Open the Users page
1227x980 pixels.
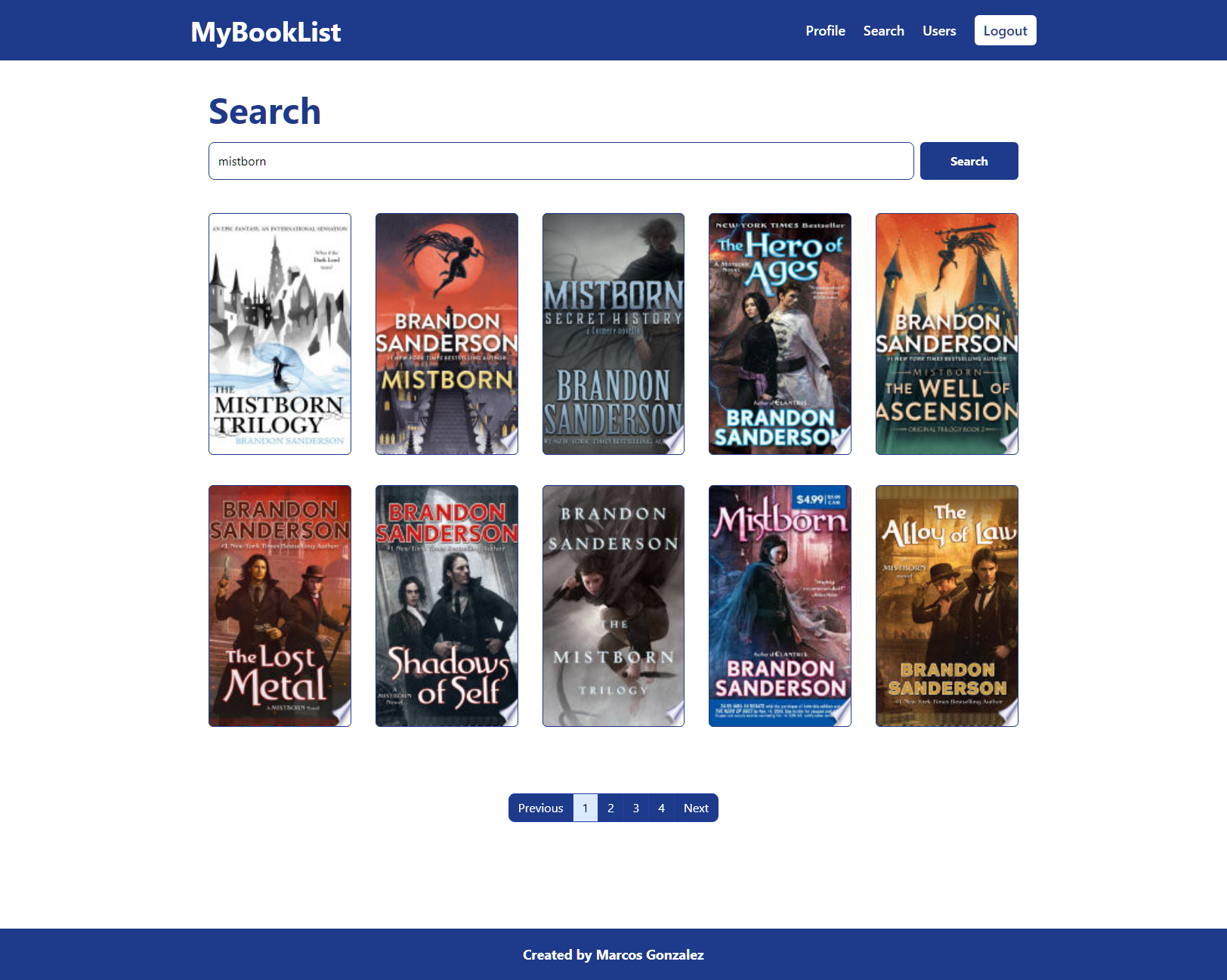[939, 31]
